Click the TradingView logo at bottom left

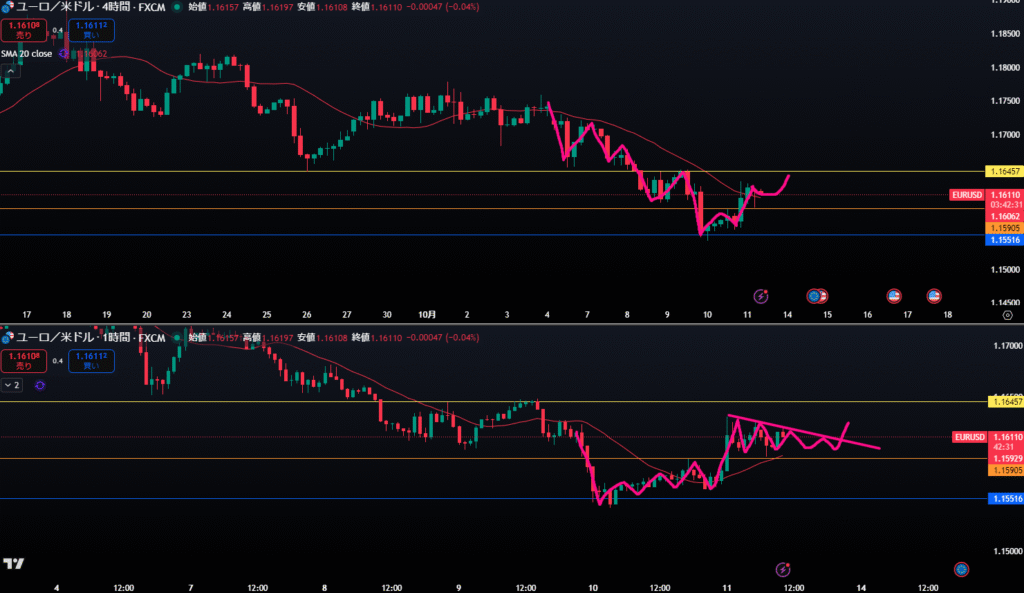[x=13, y=564]
